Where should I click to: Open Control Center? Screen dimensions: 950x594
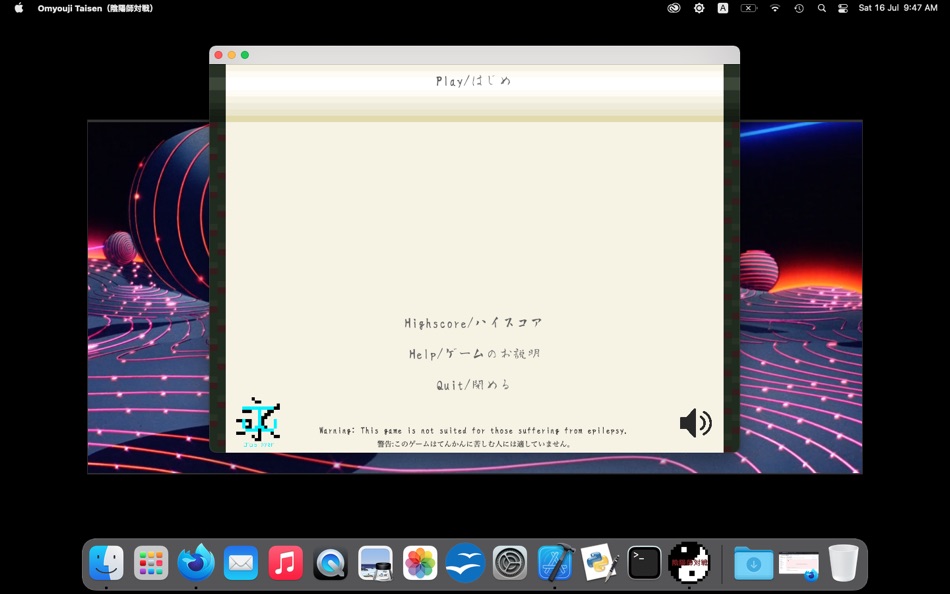click(x=843, y=8)
